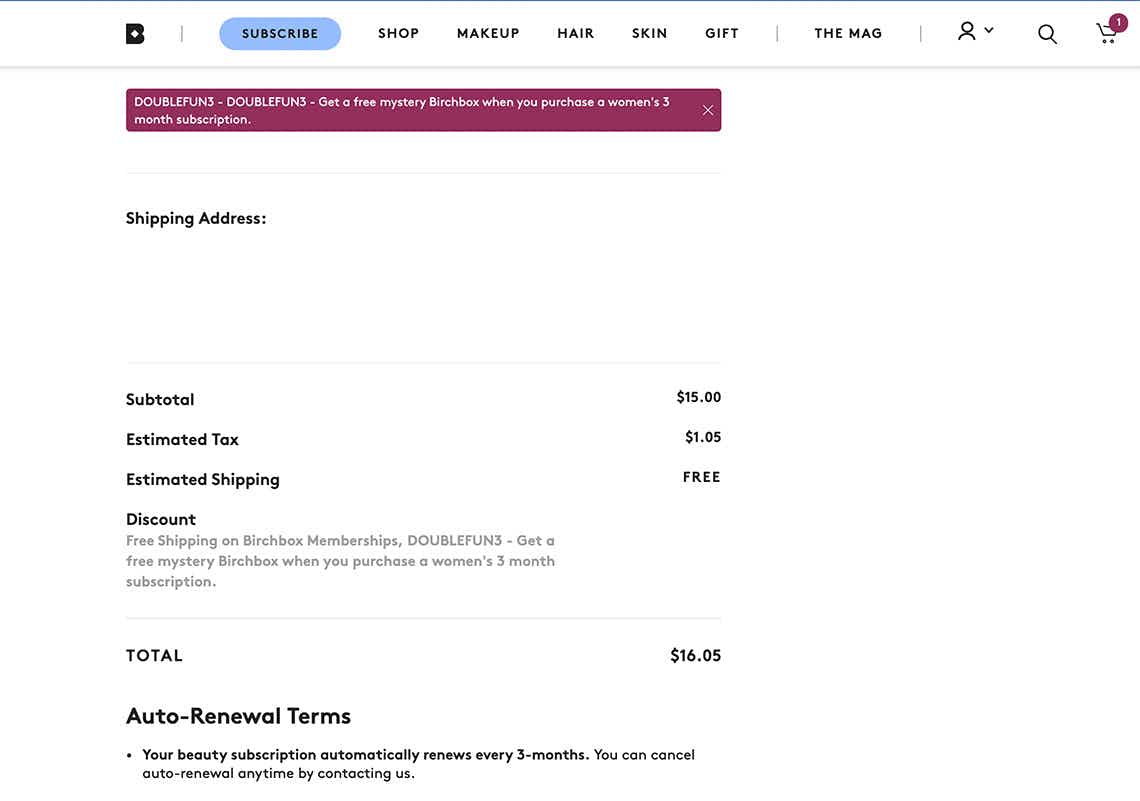Image resolution: width=1140 pixels, height=801 pixels.
Task: Click the FREE shipping value
Action: coord(702,477)
